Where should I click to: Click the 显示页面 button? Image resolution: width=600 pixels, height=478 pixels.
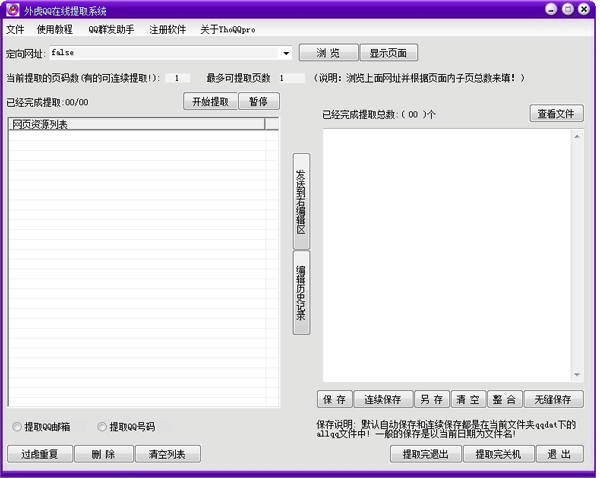coord(388,53)
